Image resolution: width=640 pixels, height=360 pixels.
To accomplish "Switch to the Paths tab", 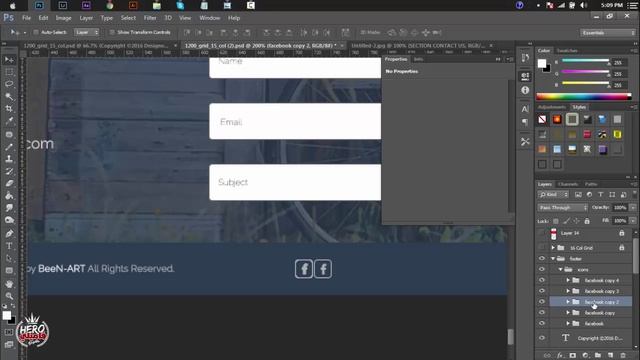I will point(591,184).
